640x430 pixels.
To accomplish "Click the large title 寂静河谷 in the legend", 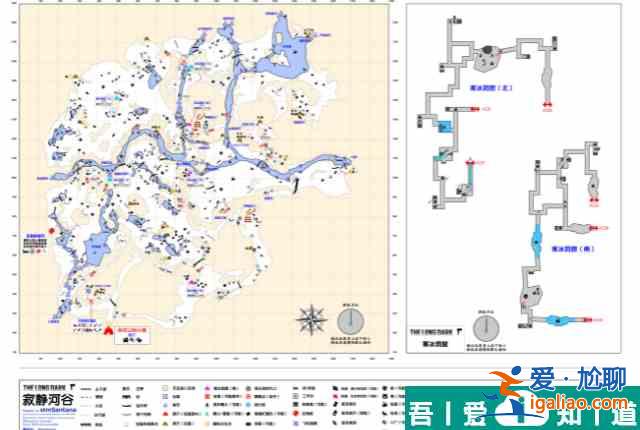I will click(49, 399).
